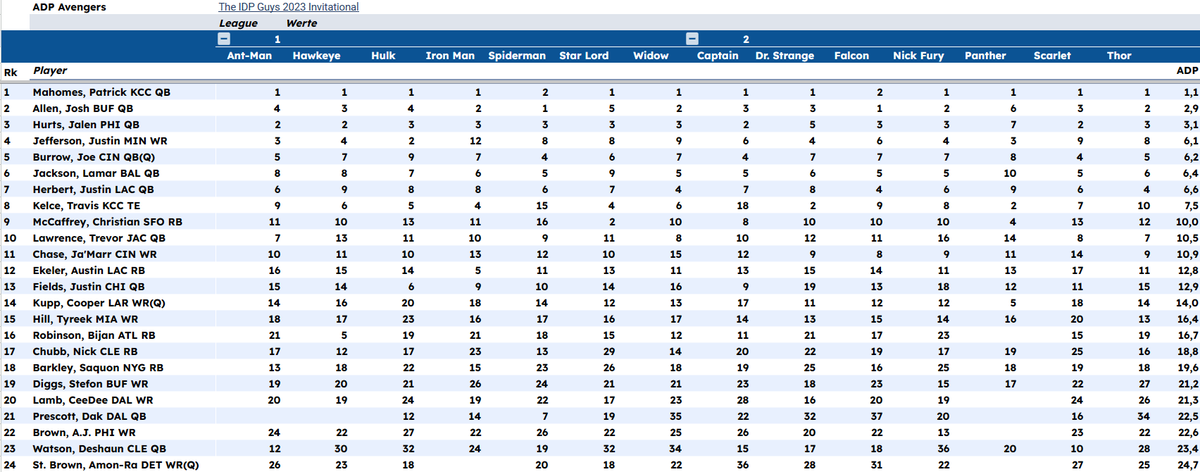Click the ADP Avengers title cell

pyautogui.click(x=69, y=7)
